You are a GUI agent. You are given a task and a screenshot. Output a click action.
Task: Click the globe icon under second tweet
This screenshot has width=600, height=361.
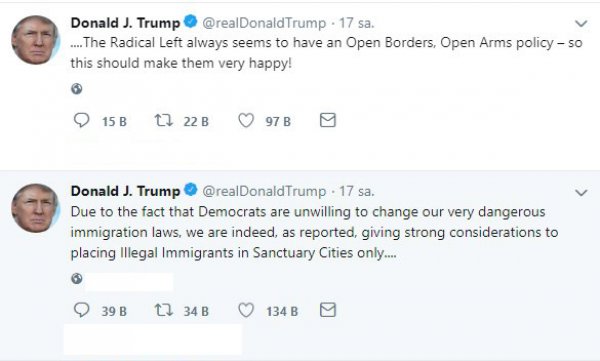pyautogui.click(x=77, y=278)
